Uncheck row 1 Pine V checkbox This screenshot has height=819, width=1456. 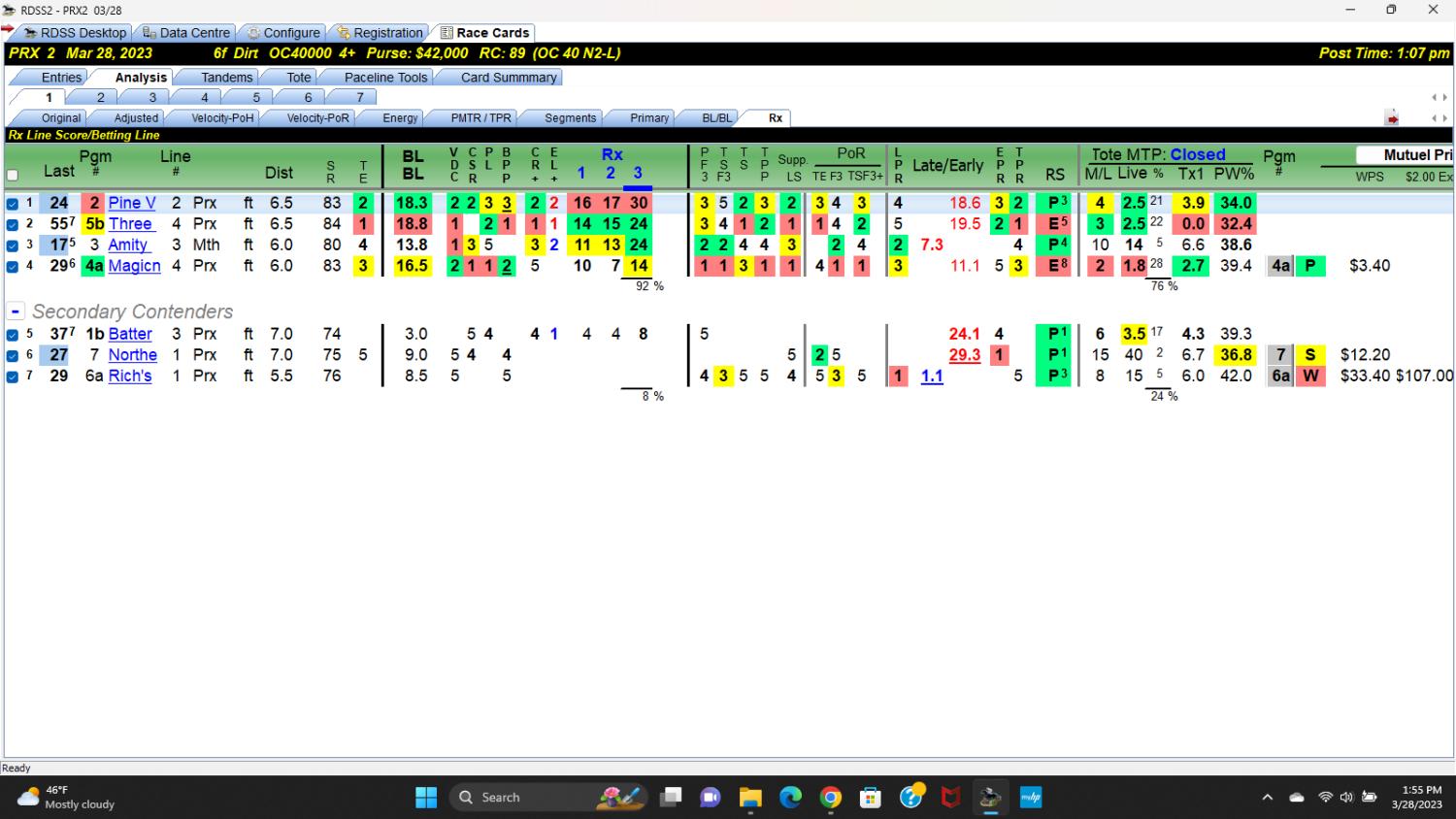(13, 204)
